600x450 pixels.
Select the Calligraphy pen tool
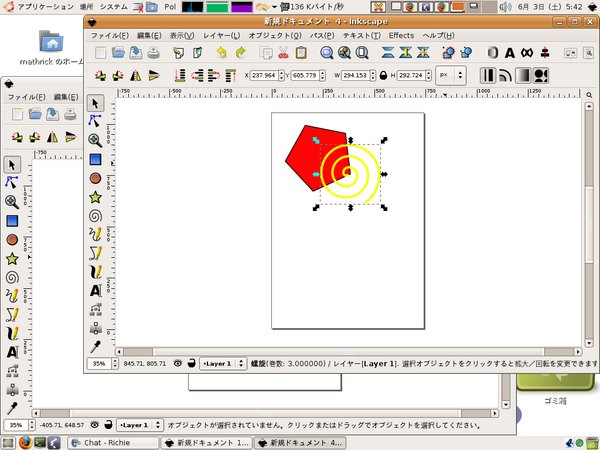click(95, 271)
